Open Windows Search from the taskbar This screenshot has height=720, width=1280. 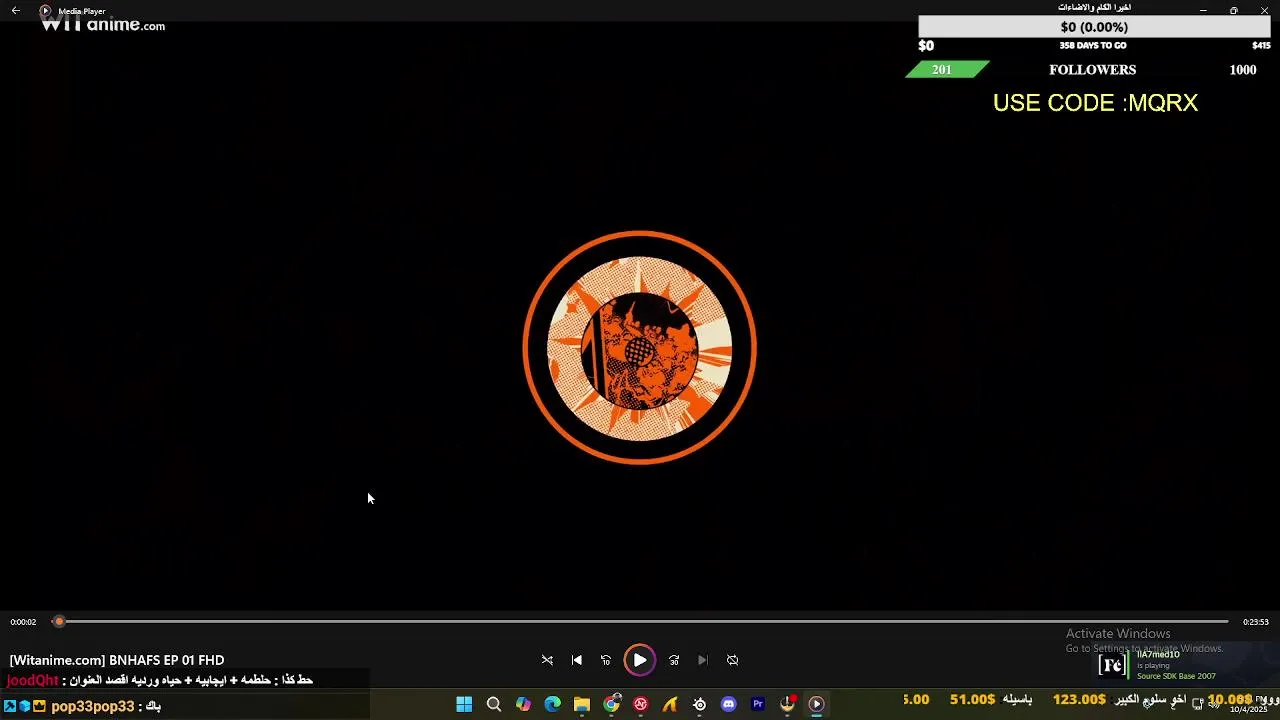(494, 704)
